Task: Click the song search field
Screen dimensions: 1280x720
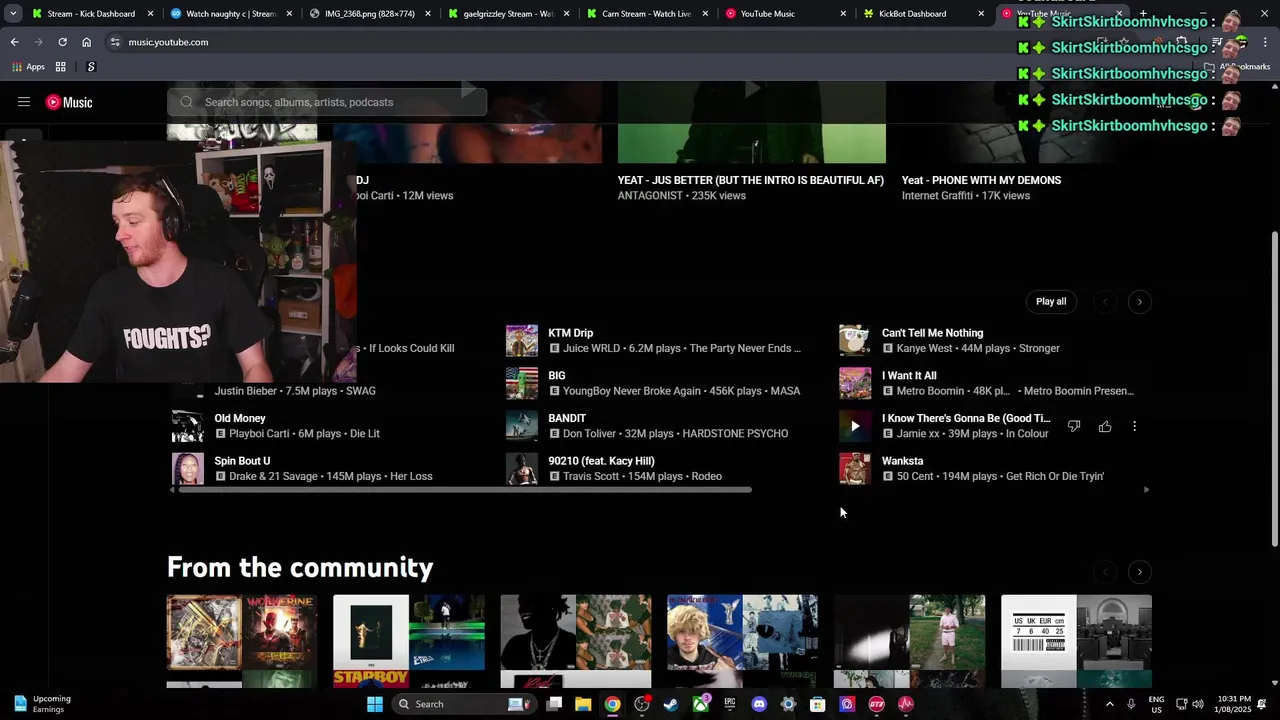Action: pos(327,102)
